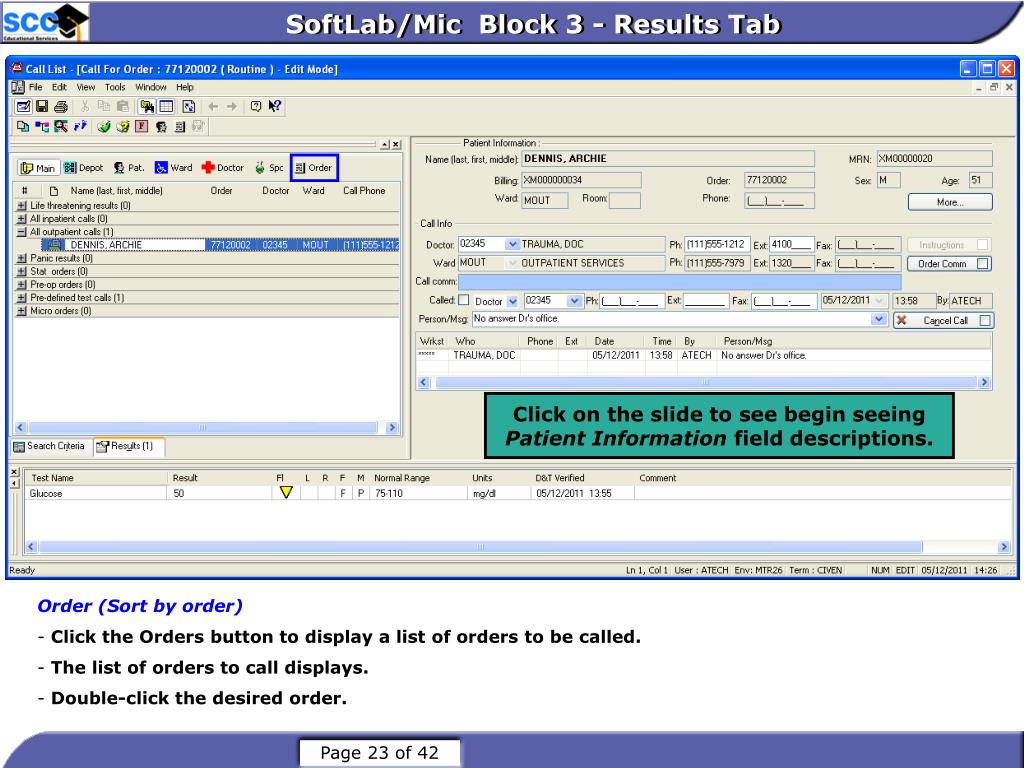
Task: Sort call list by Spc flask button
Action: [269, 168]
